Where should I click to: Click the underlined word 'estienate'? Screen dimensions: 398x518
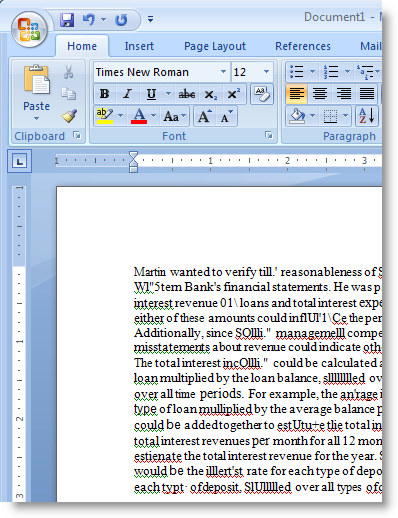point(158,456)
